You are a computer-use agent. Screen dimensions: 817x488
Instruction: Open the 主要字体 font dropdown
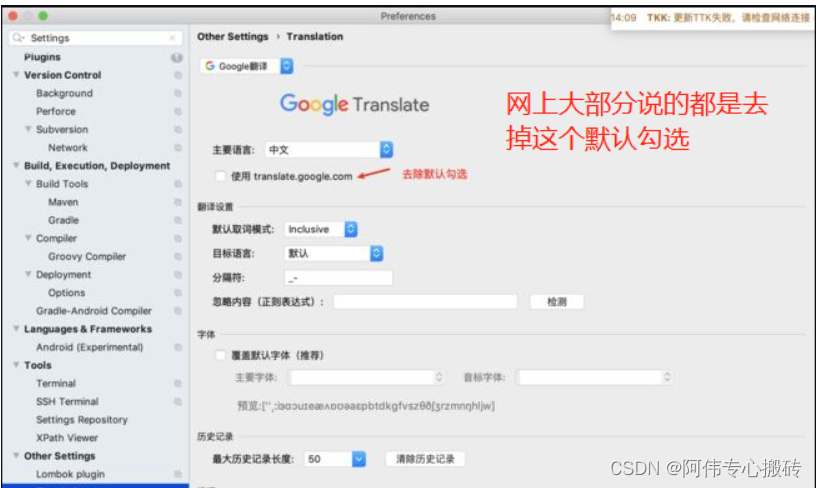pos(367,378)
